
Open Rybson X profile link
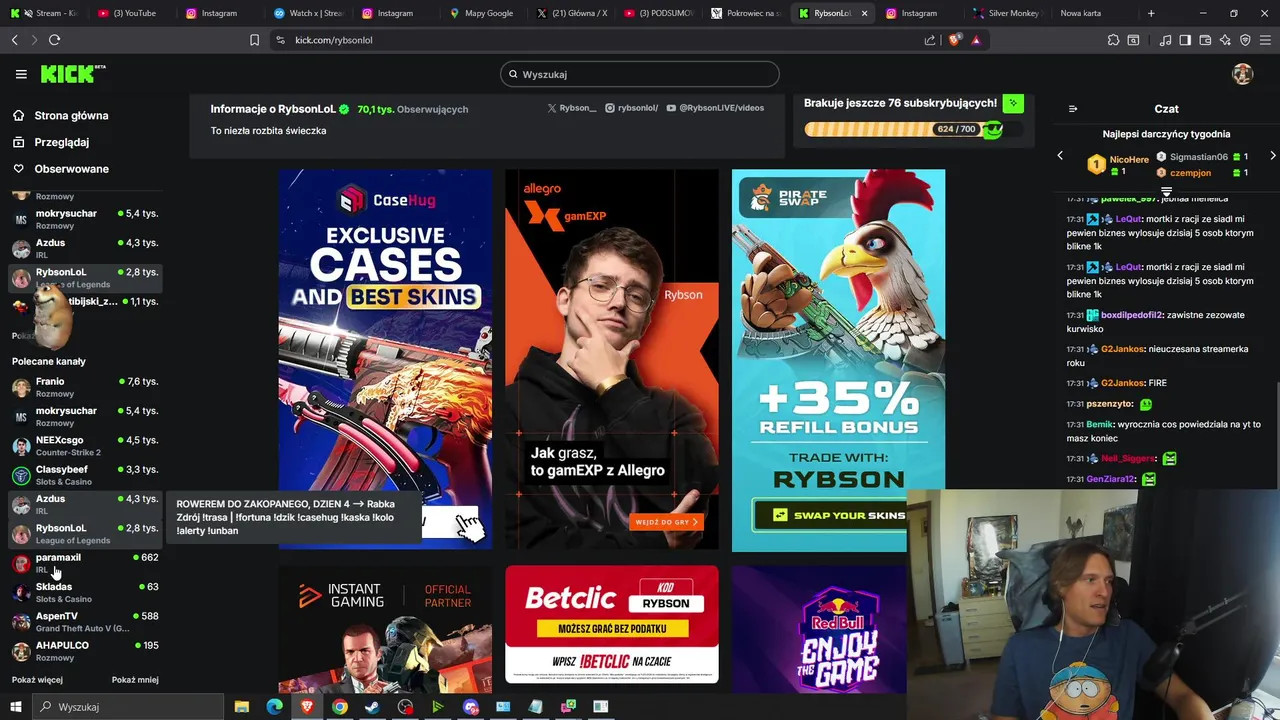click(x=572, y=108)
